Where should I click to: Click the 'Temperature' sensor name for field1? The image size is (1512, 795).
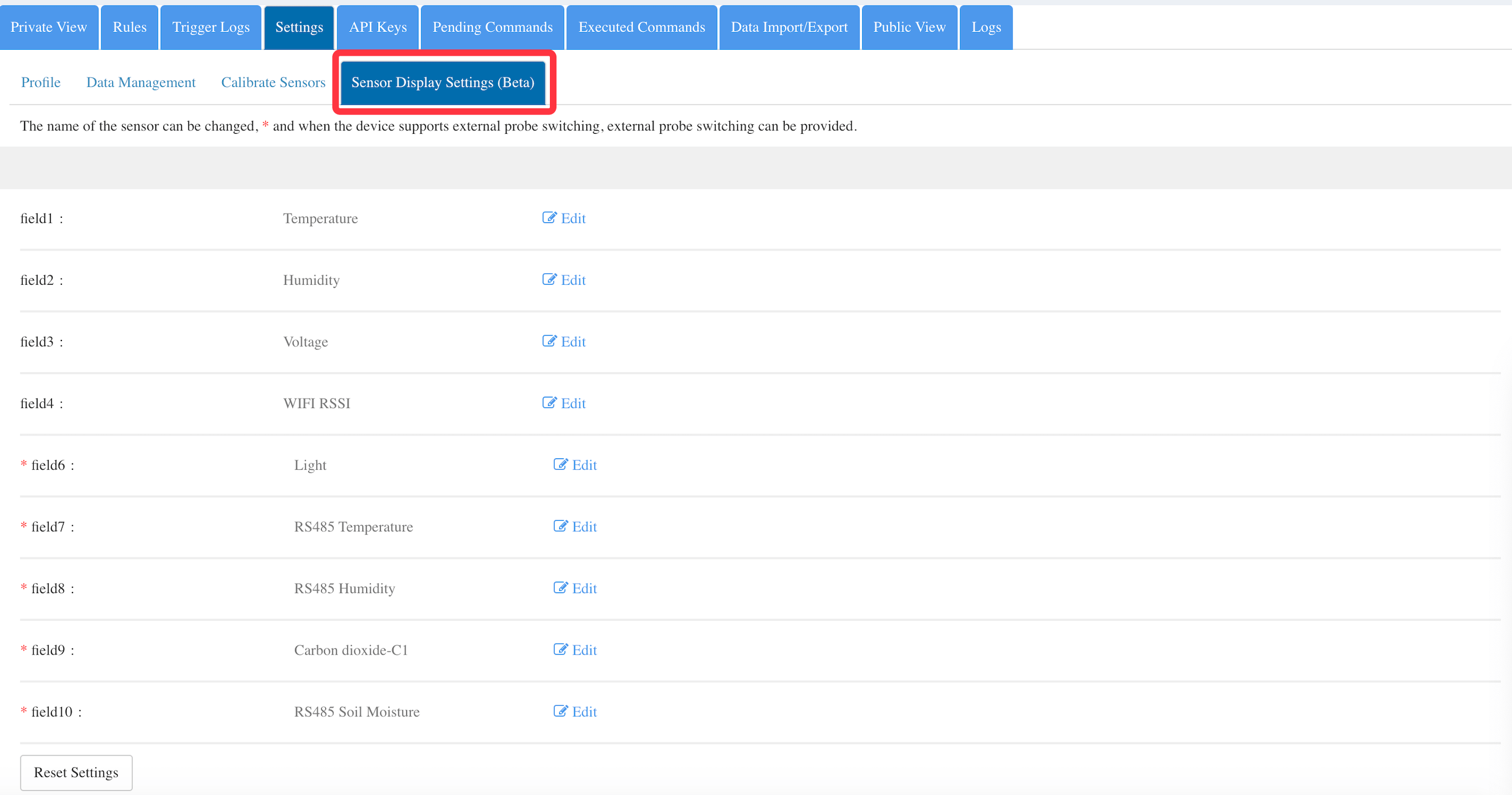321,218
